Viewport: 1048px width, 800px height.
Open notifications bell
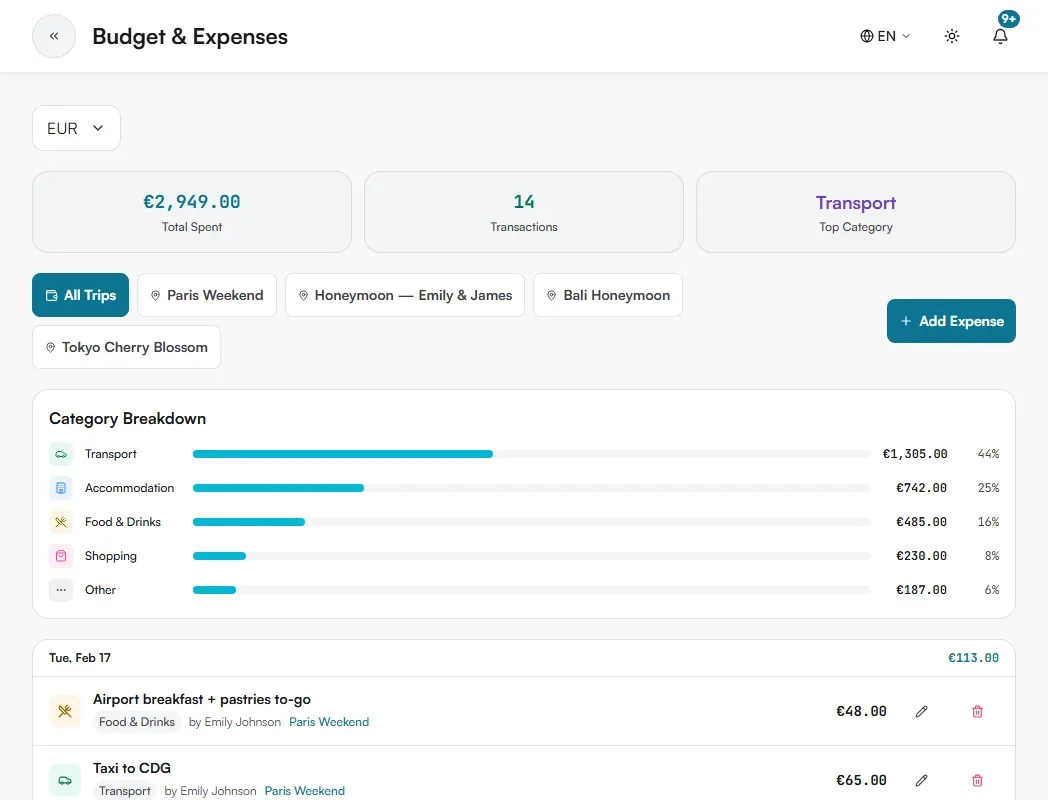pos(1000,36)
